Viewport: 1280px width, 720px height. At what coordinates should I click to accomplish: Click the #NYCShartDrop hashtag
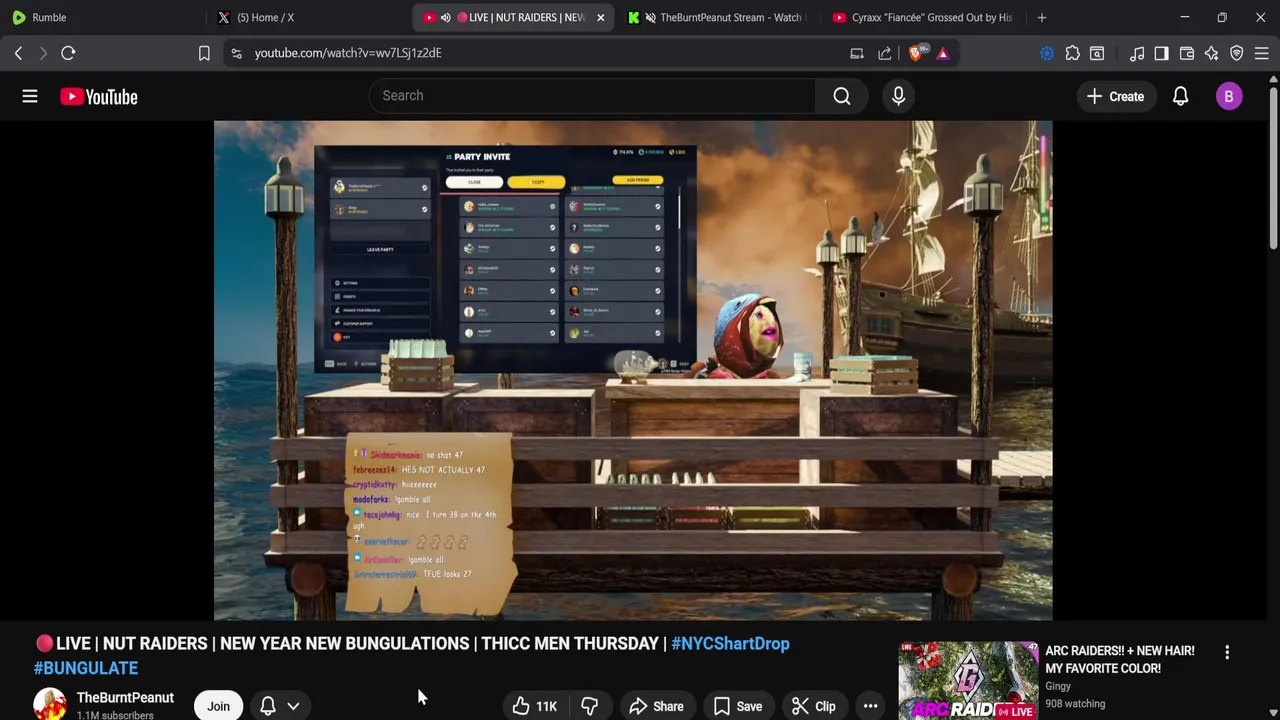pos(730,644)
